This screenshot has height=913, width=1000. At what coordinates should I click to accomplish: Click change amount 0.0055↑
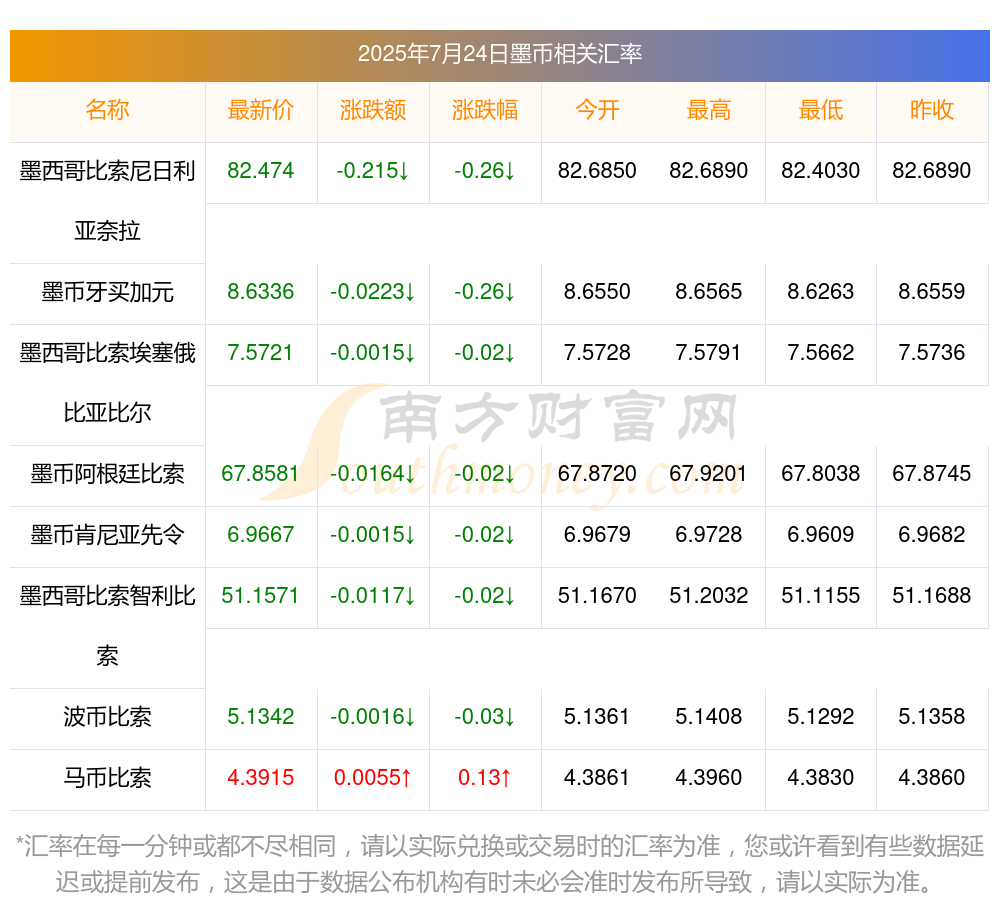tap(372, 778)
